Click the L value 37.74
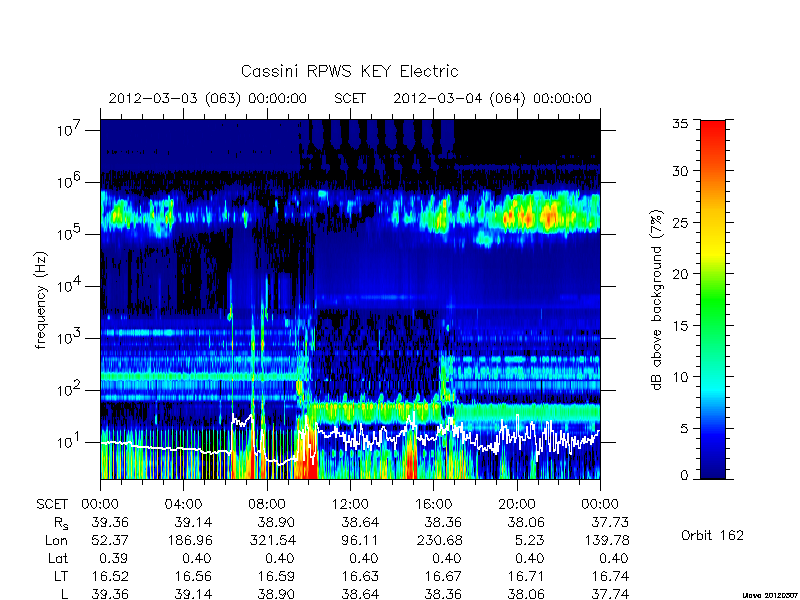Image resolution: width=800 pixels, height=600 pixels. (610, 594)
